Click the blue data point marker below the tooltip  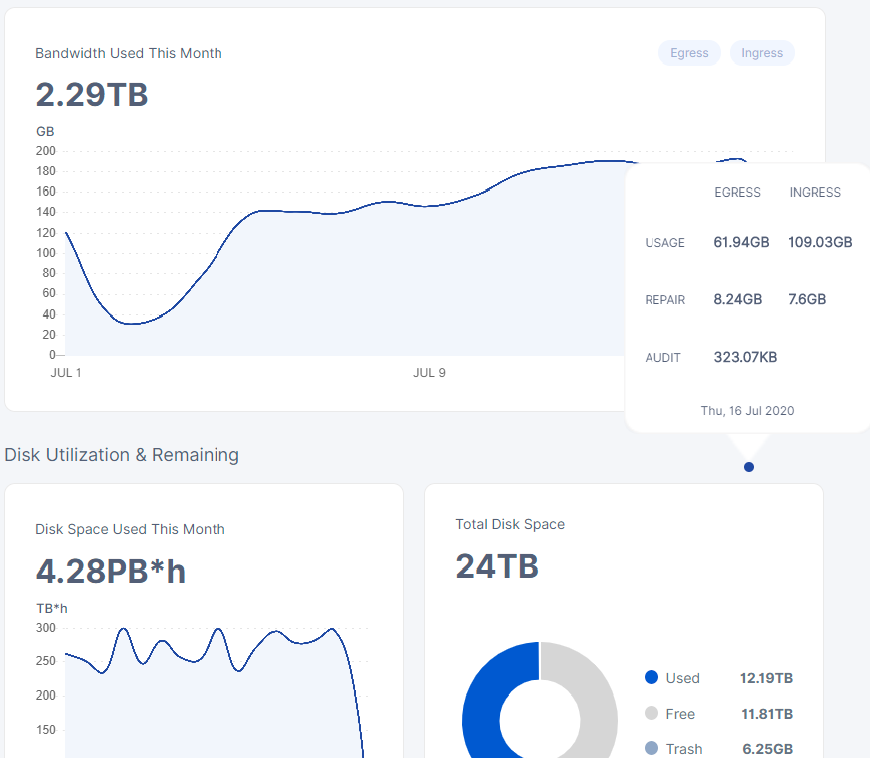(749, 467)
